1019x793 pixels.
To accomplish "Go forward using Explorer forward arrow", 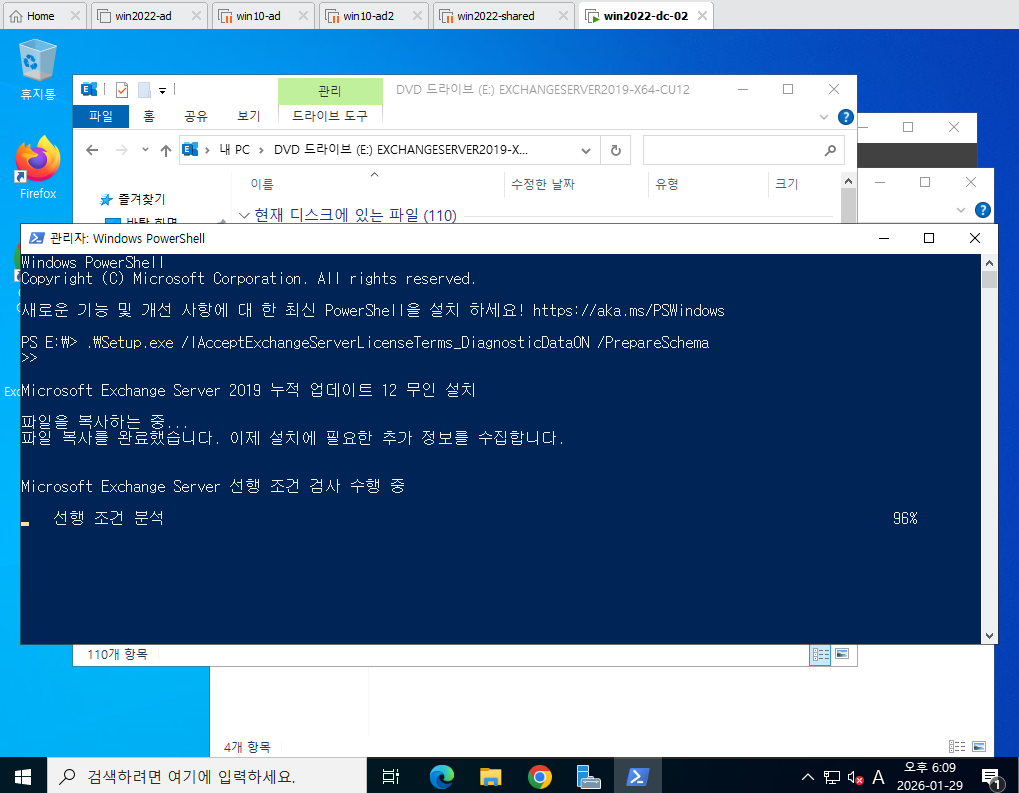I will tap(122, 150).
